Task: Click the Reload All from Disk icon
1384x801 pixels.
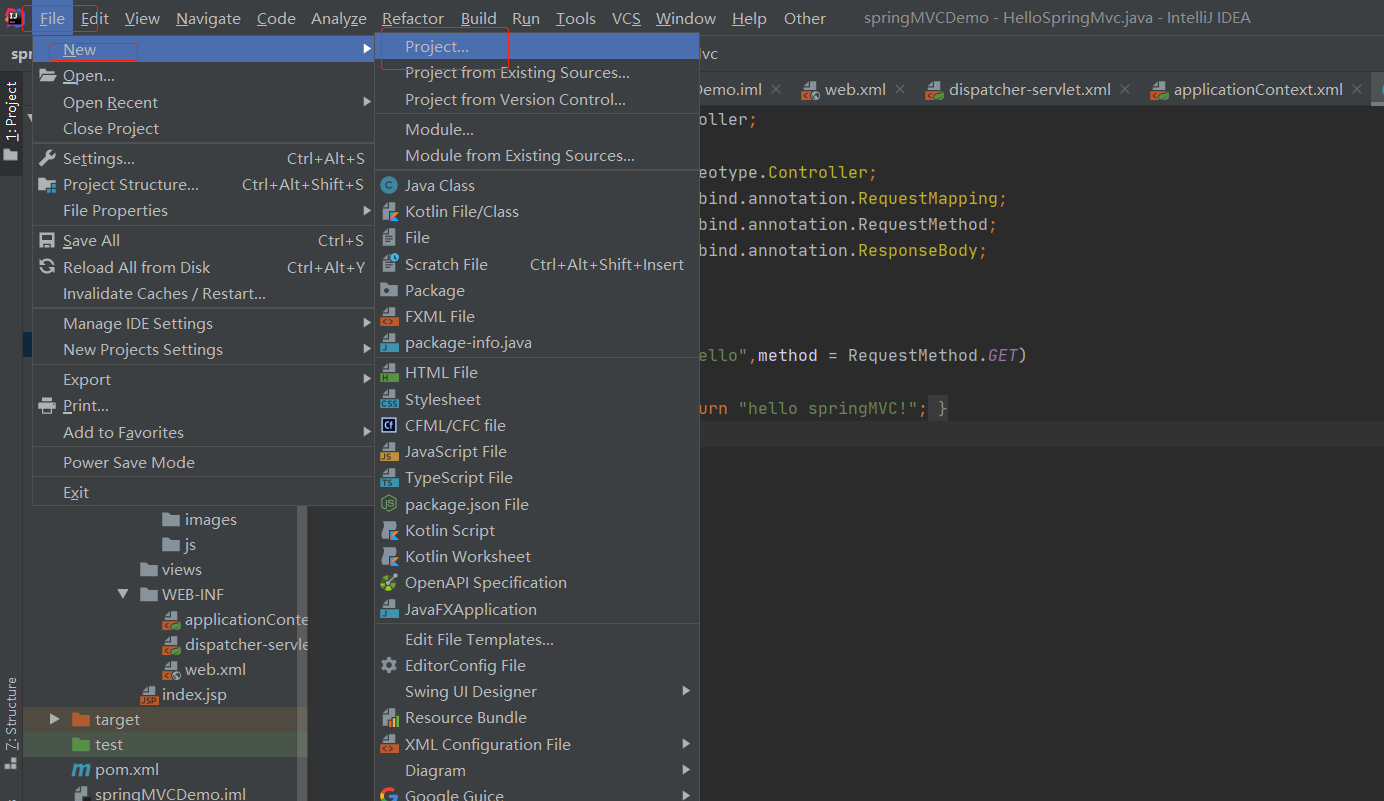Action: pos(47,267)
